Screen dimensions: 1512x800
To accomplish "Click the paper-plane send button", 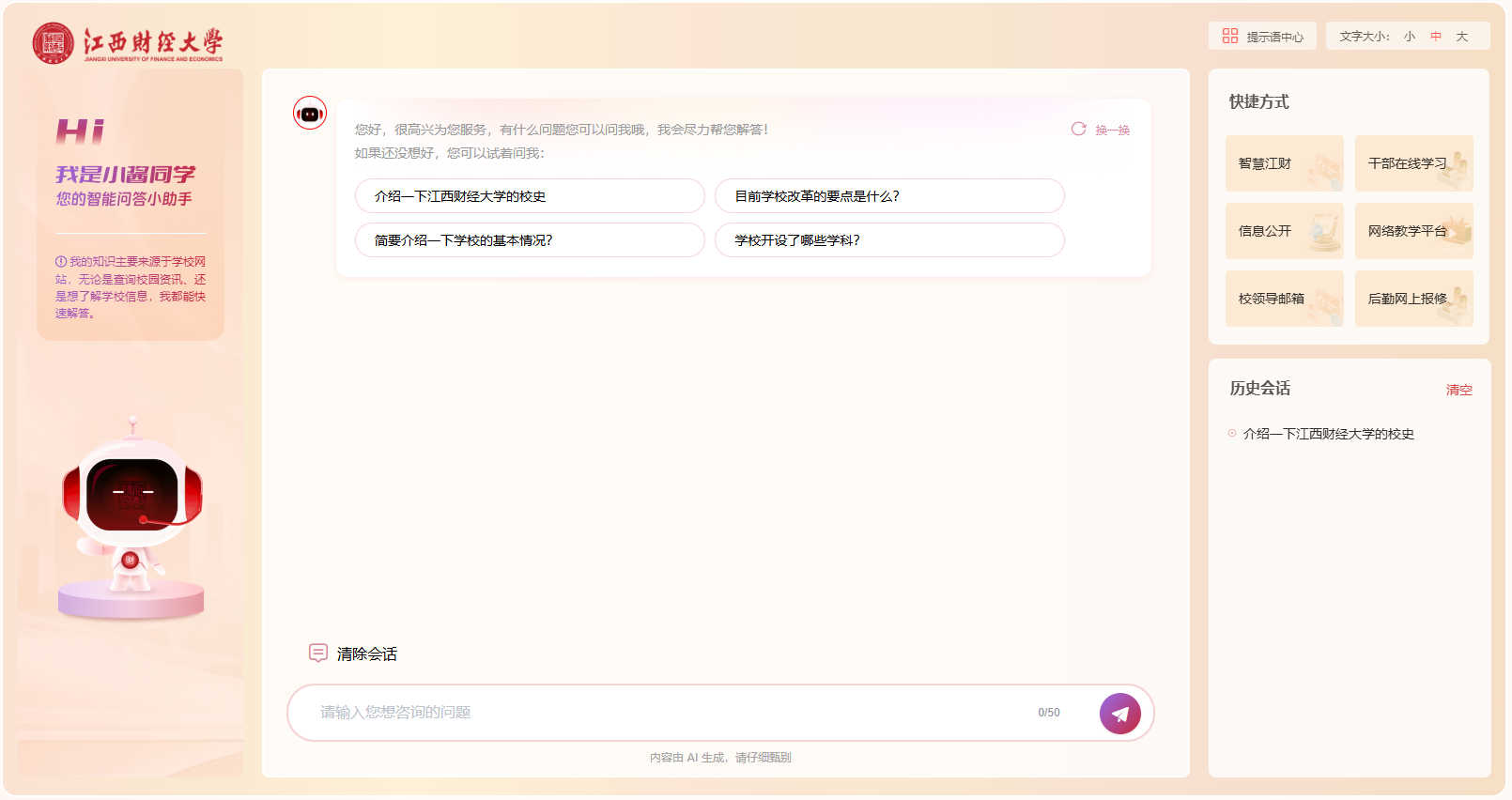I will (1119, 714).
